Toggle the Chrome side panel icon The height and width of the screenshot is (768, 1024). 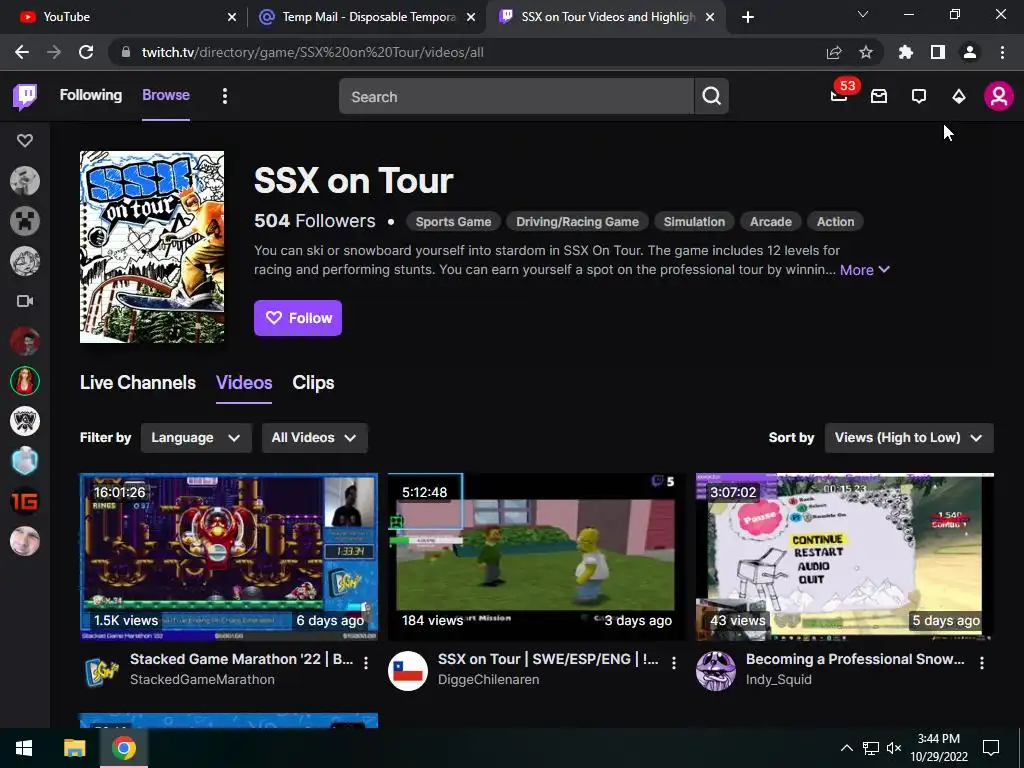938,52
